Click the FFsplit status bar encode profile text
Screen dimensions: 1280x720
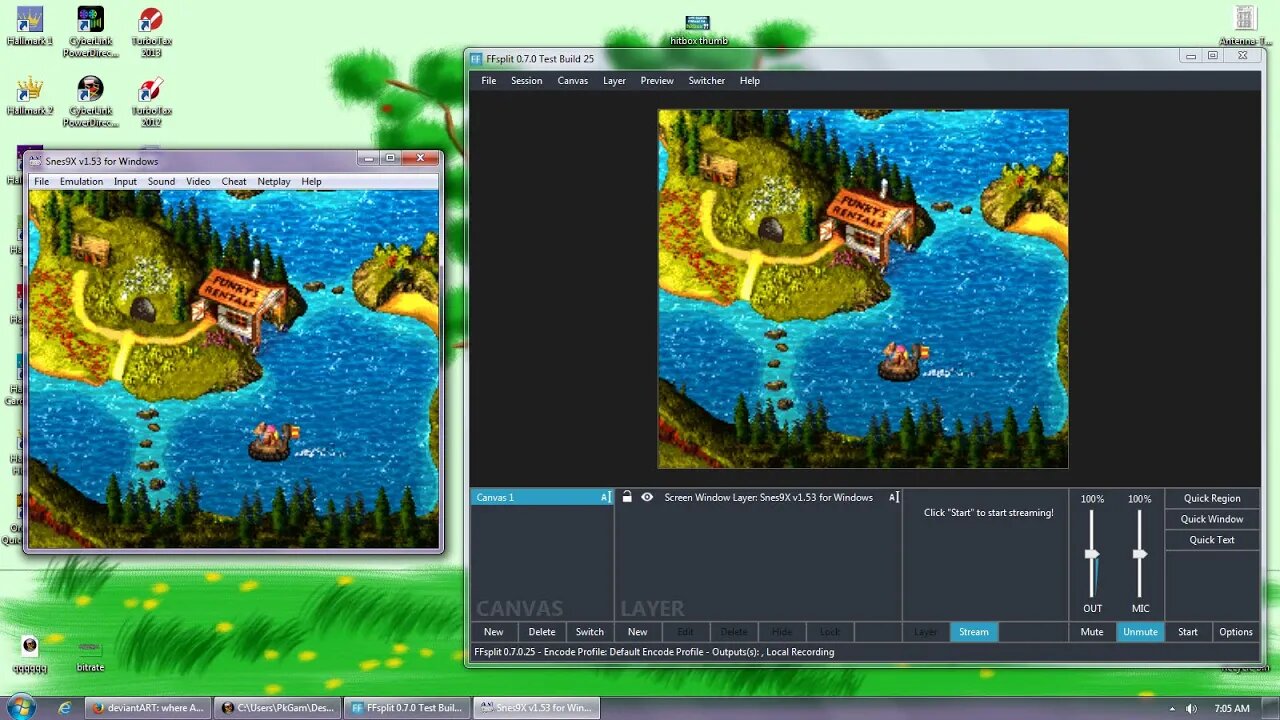point(654,652)
